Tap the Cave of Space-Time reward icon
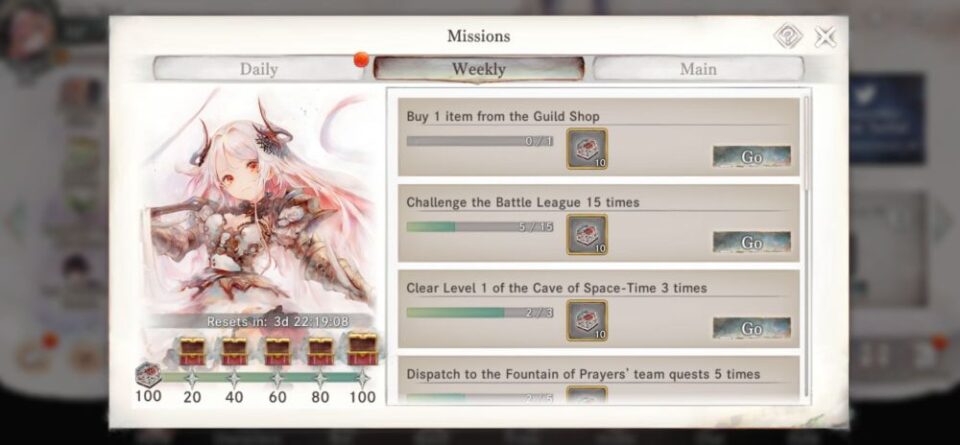The height and width of the screenshot is (445, 960). click(587, 320)
